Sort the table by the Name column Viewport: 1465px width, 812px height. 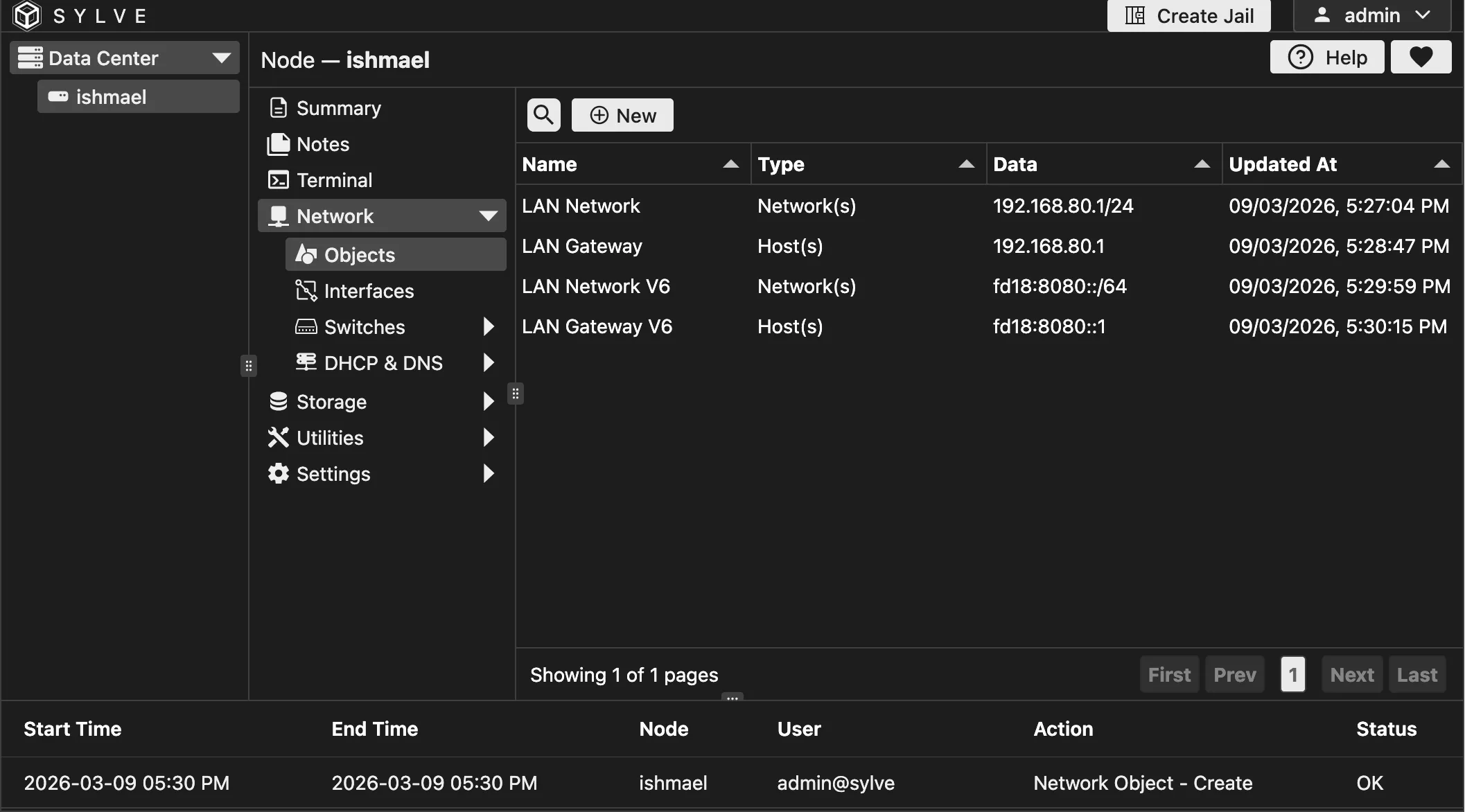pyautogui.click(x=731, y=164)
